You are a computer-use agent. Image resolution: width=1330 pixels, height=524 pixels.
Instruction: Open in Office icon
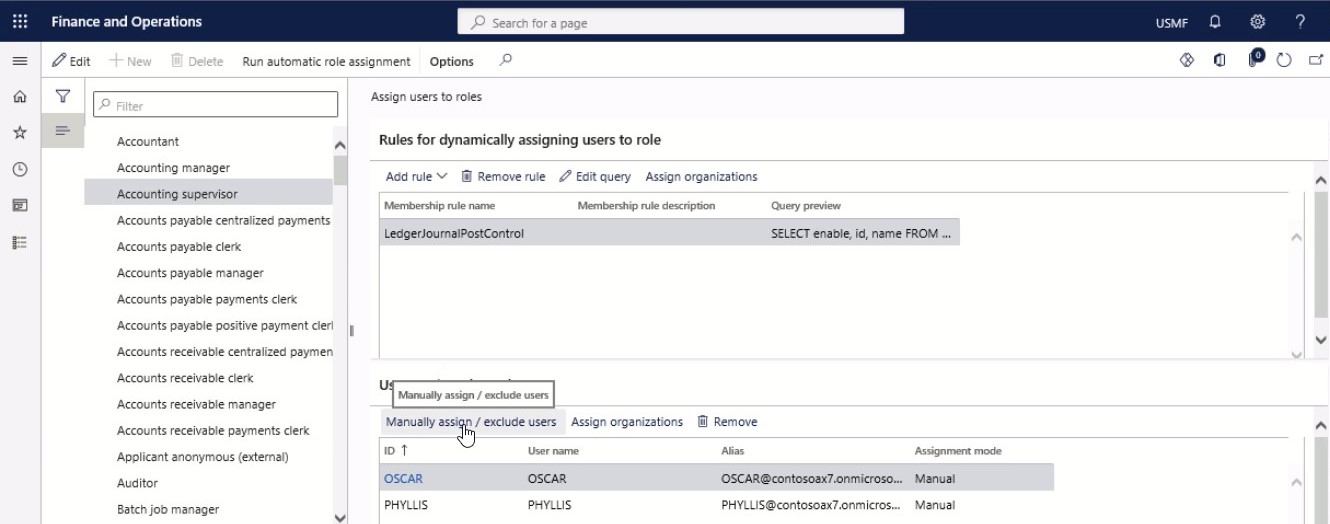1220,61
